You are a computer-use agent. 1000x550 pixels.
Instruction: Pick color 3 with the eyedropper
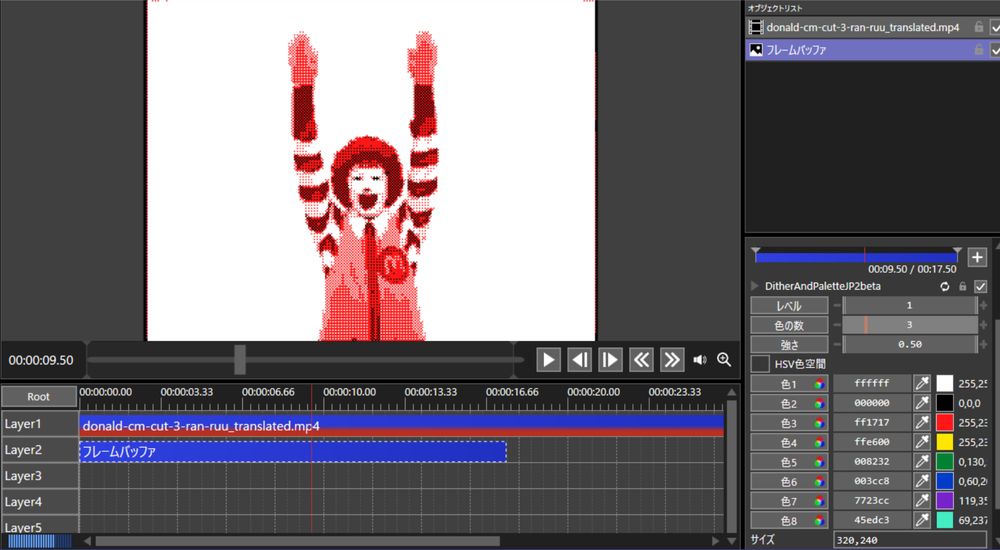point(922,423)
